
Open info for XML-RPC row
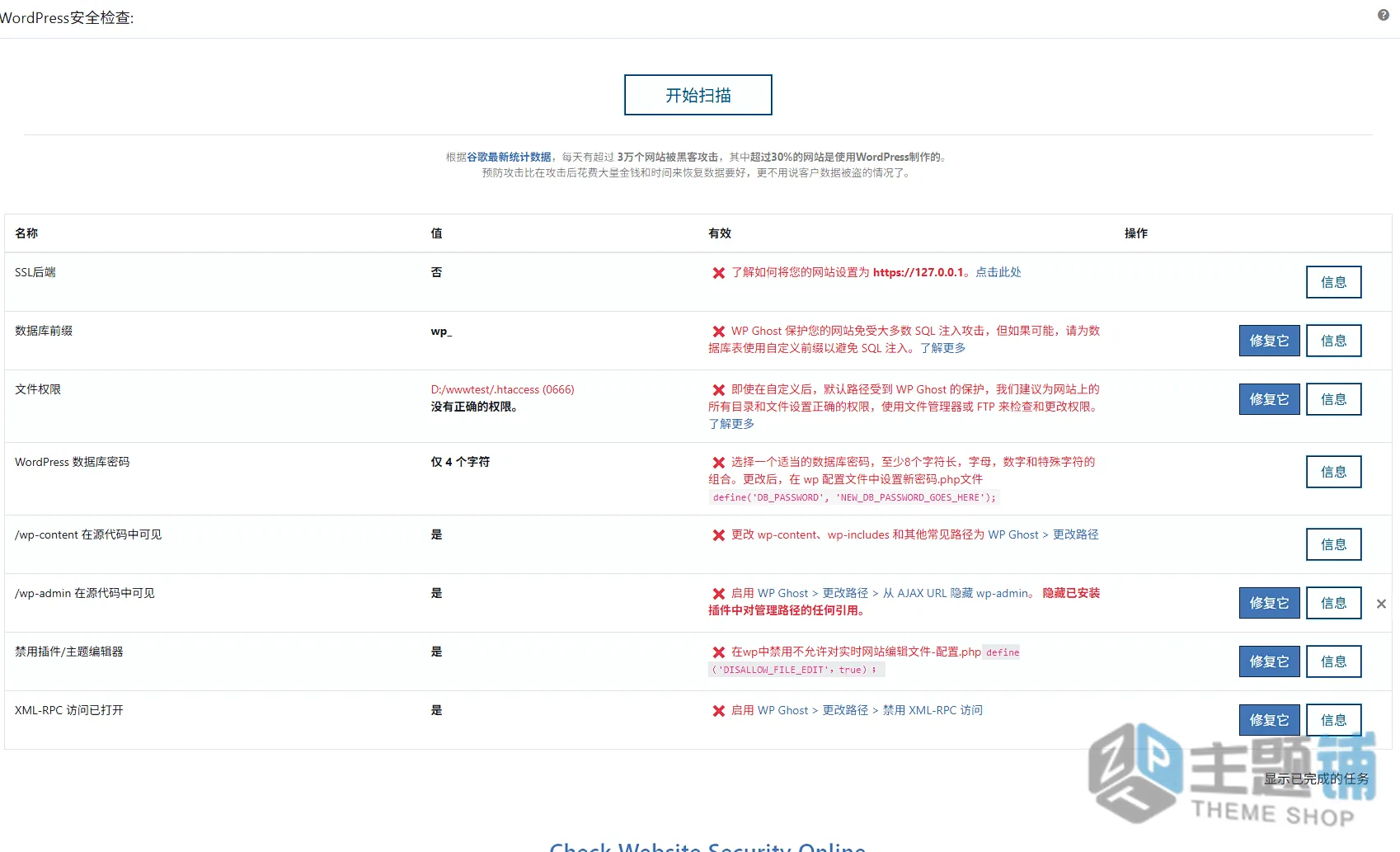pos(1334,720)
